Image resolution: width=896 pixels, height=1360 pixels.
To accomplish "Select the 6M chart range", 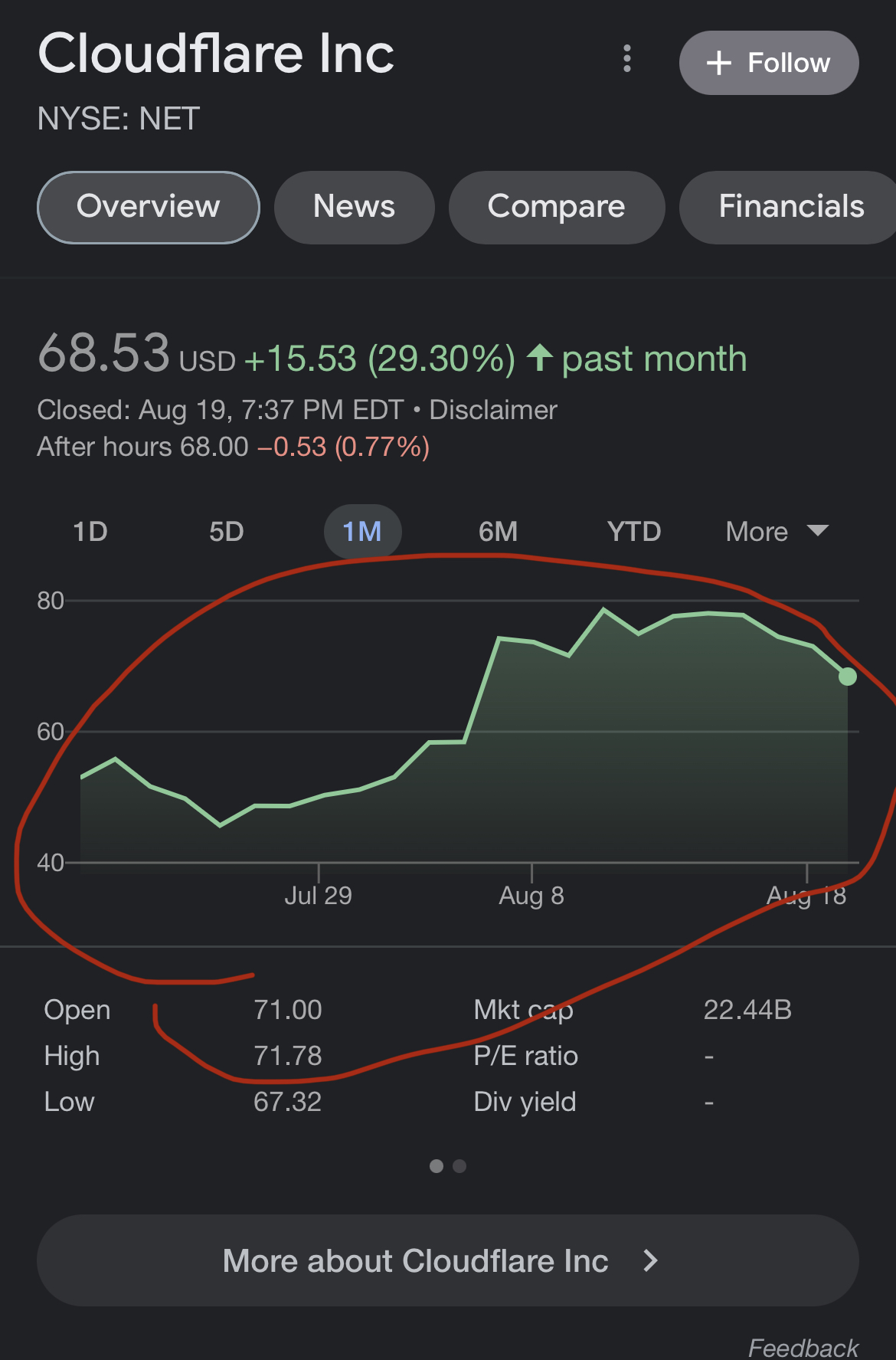I will [x=498, y=531].
